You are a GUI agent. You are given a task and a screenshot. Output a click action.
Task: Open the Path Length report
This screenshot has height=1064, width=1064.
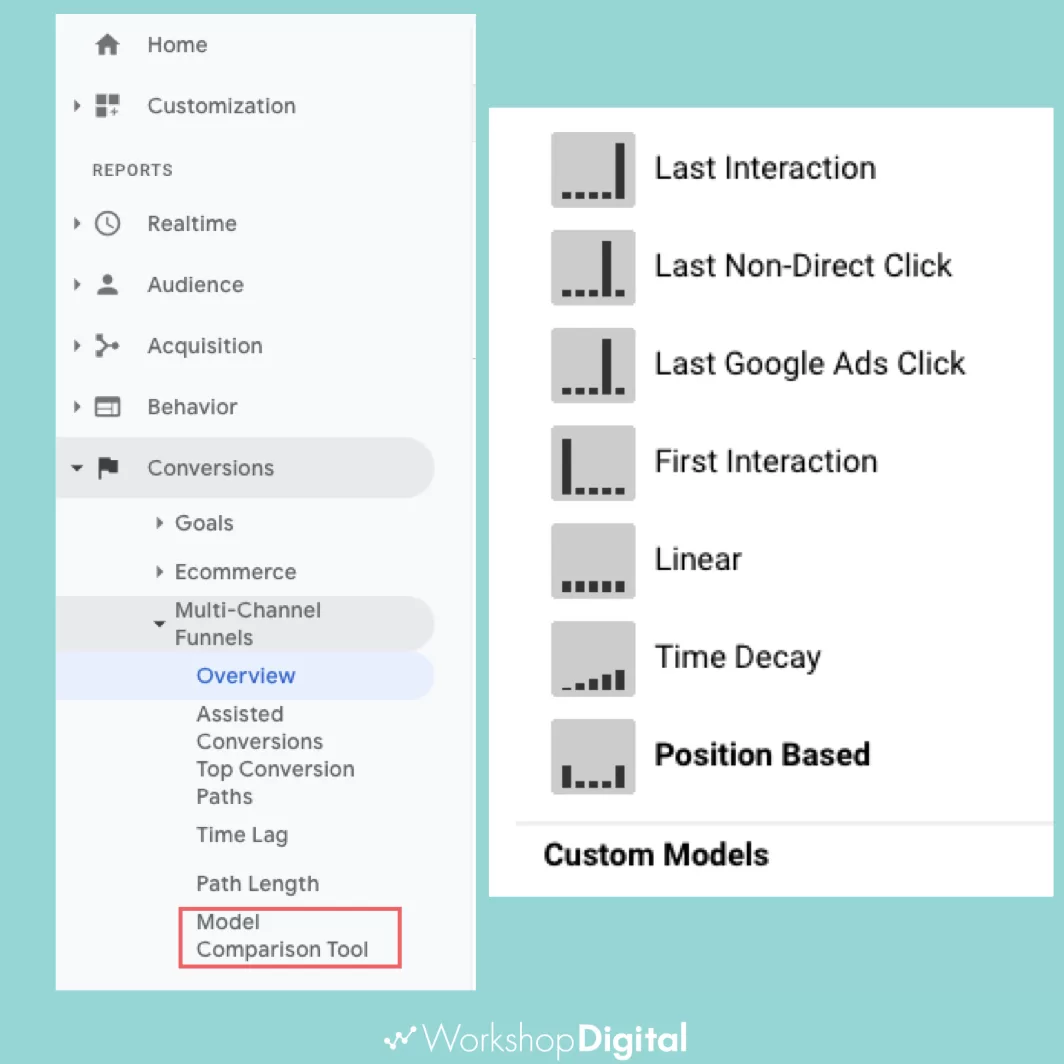(x=258, y=884)
